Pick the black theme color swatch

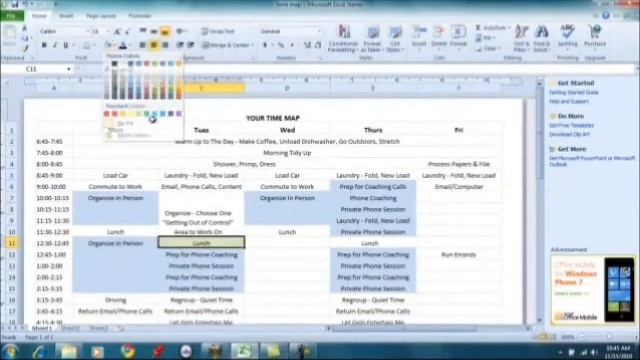tap(115, 64)
